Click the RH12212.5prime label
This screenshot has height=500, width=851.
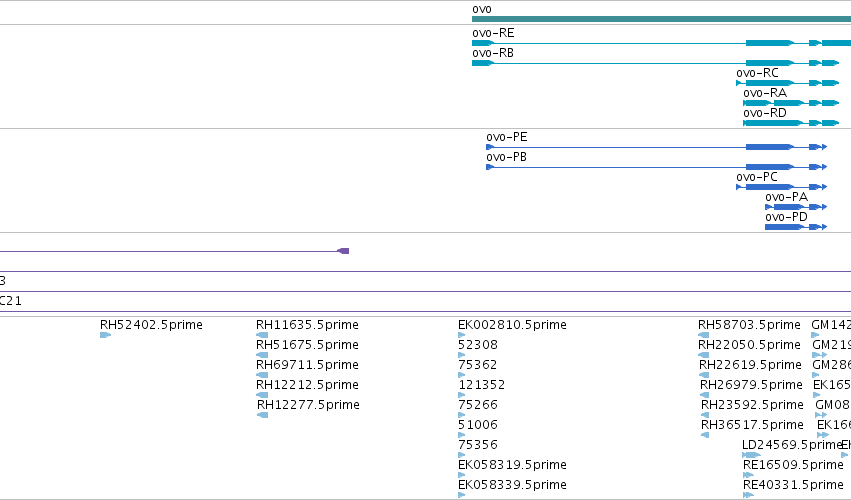pyautogui.click(x=307, y=385)
